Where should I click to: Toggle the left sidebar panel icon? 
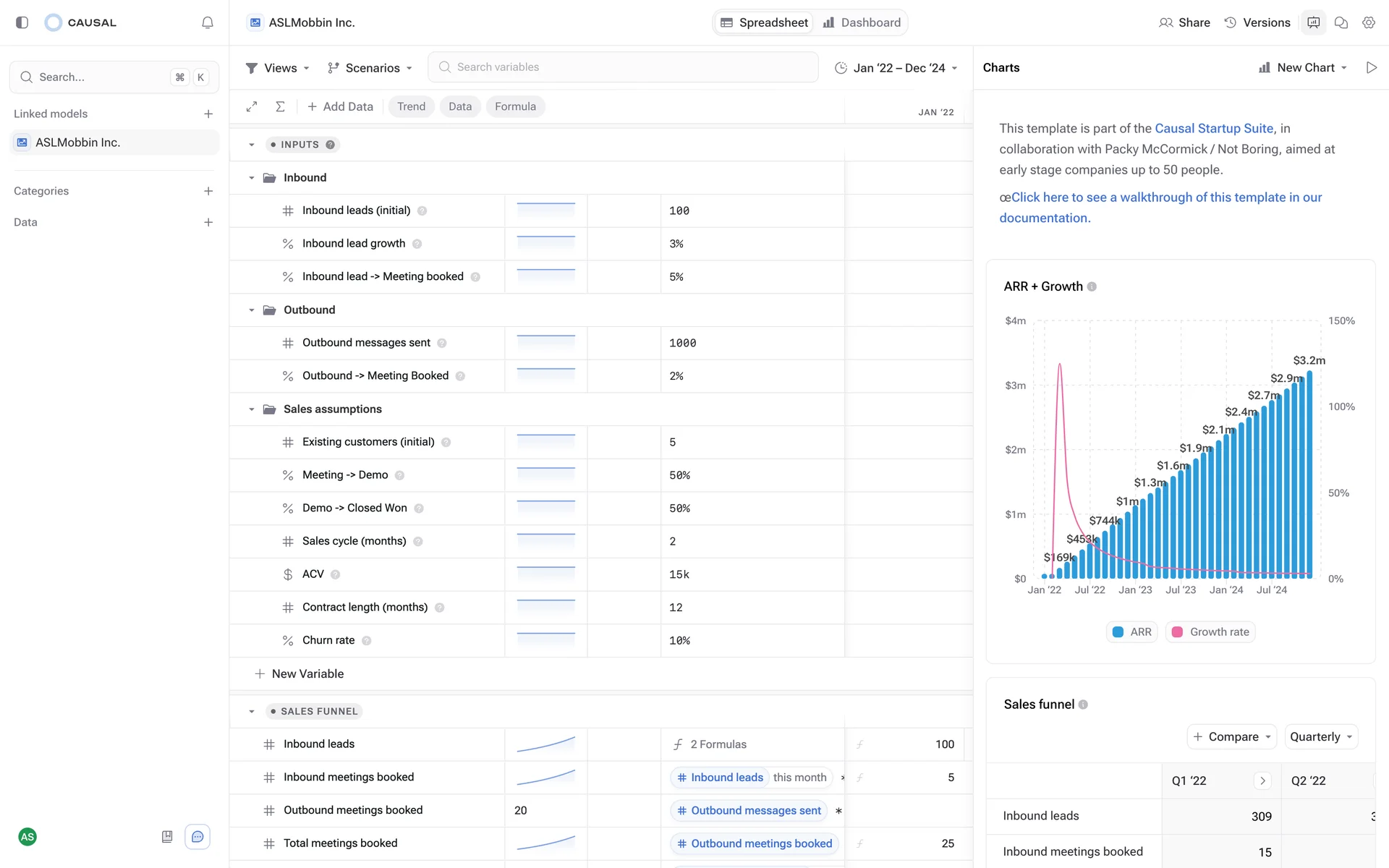click(22, 22)
